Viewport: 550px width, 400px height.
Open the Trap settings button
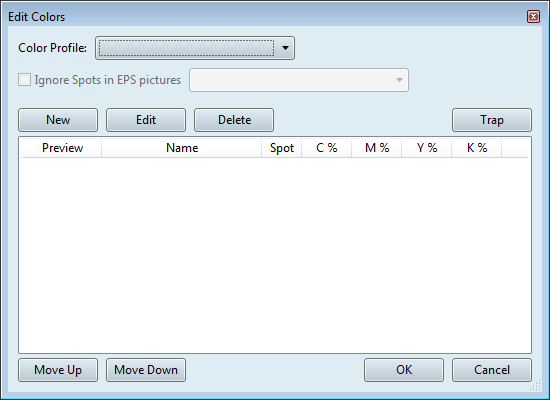tap(492, 120)
